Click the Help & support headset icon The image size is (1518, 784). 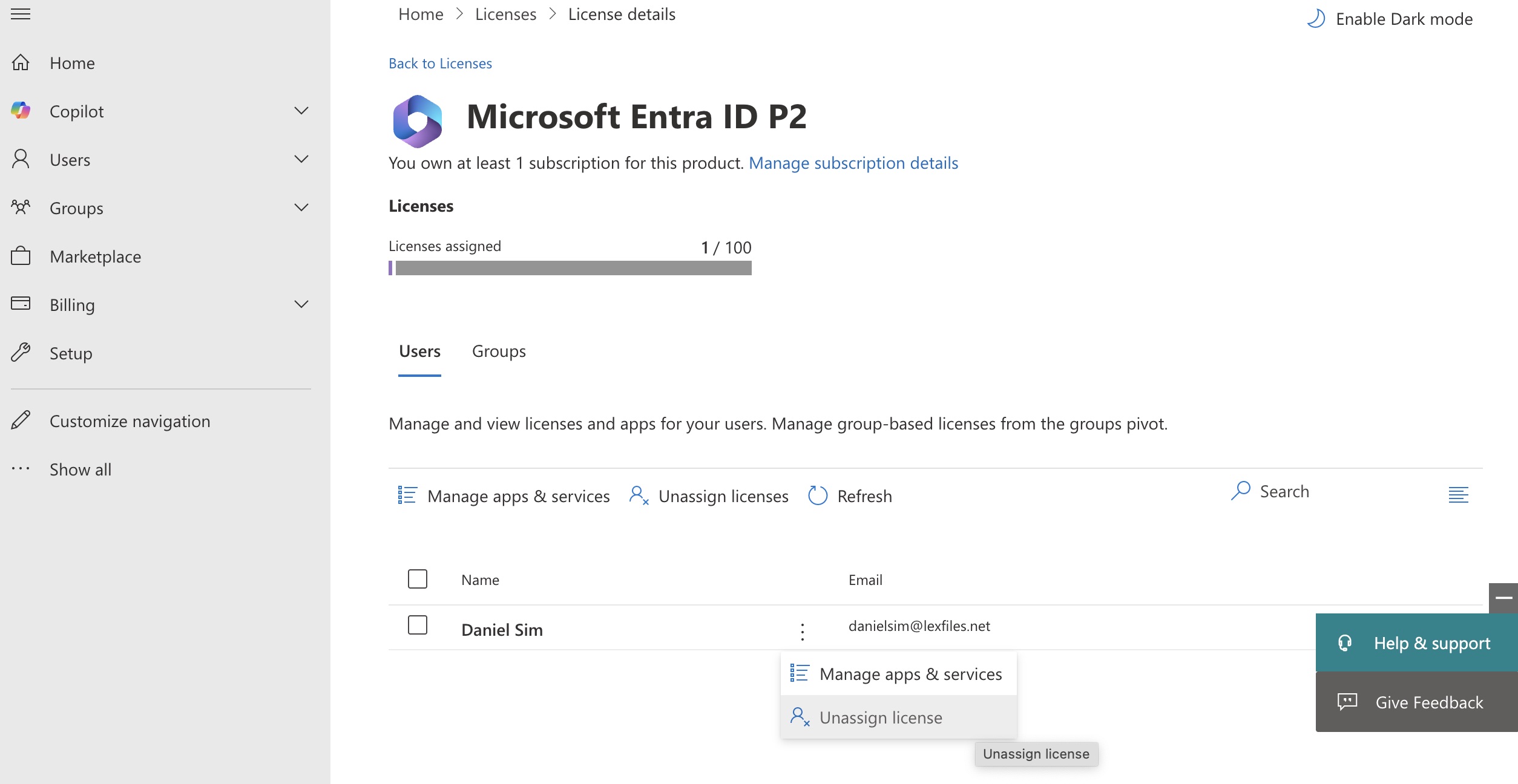pyautogui.click(x=1345, y=642)
